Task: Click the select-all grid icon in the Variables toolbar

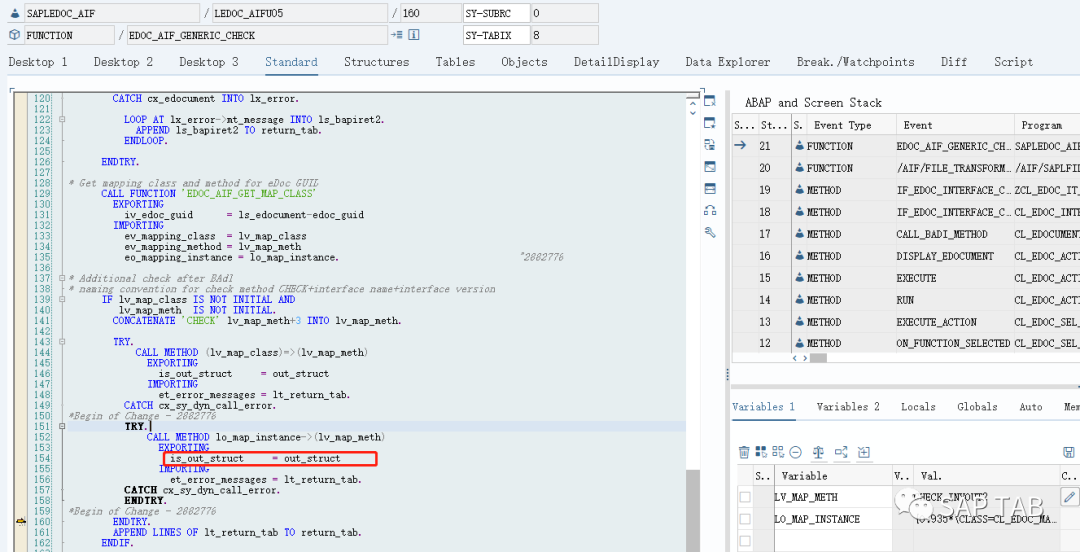Action: pos(761,452)
